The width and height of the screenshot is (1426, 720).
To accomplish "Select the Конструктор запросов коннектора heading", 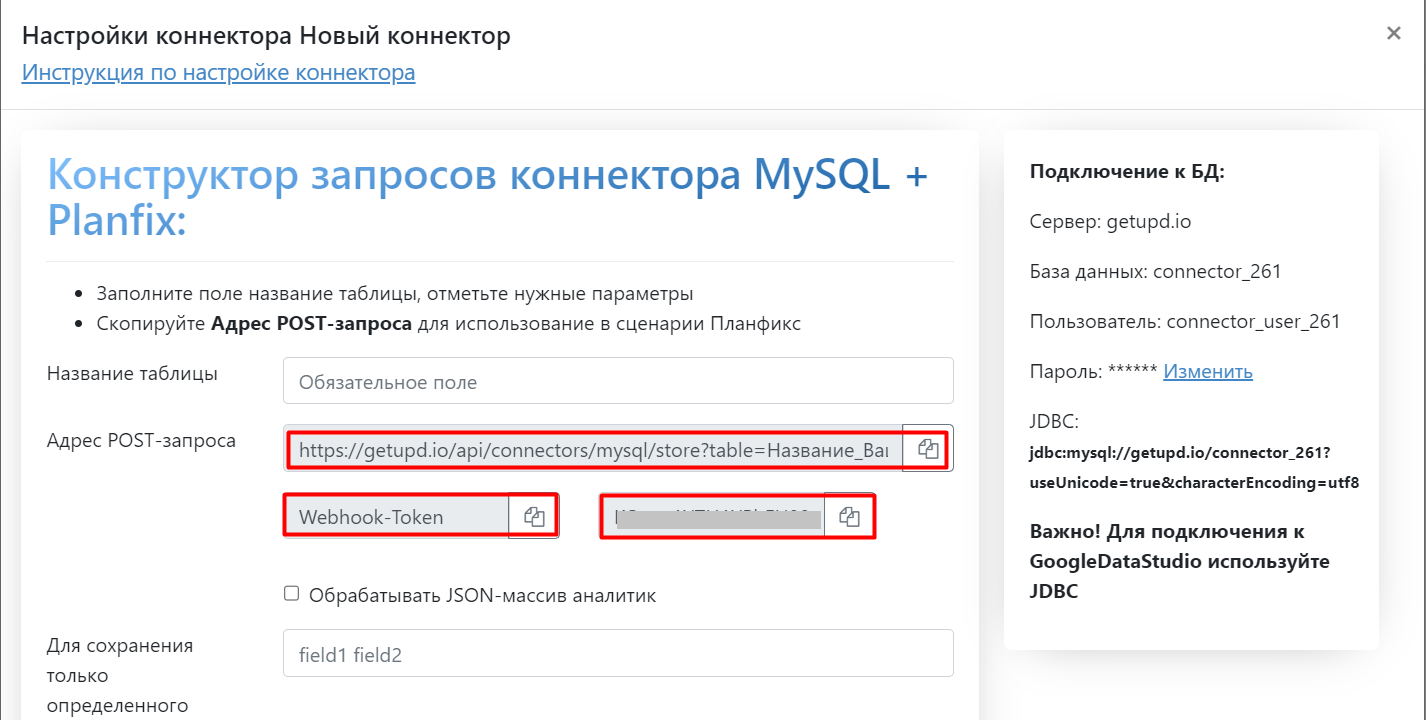I will pyautogui.click(x=488, y=198).
